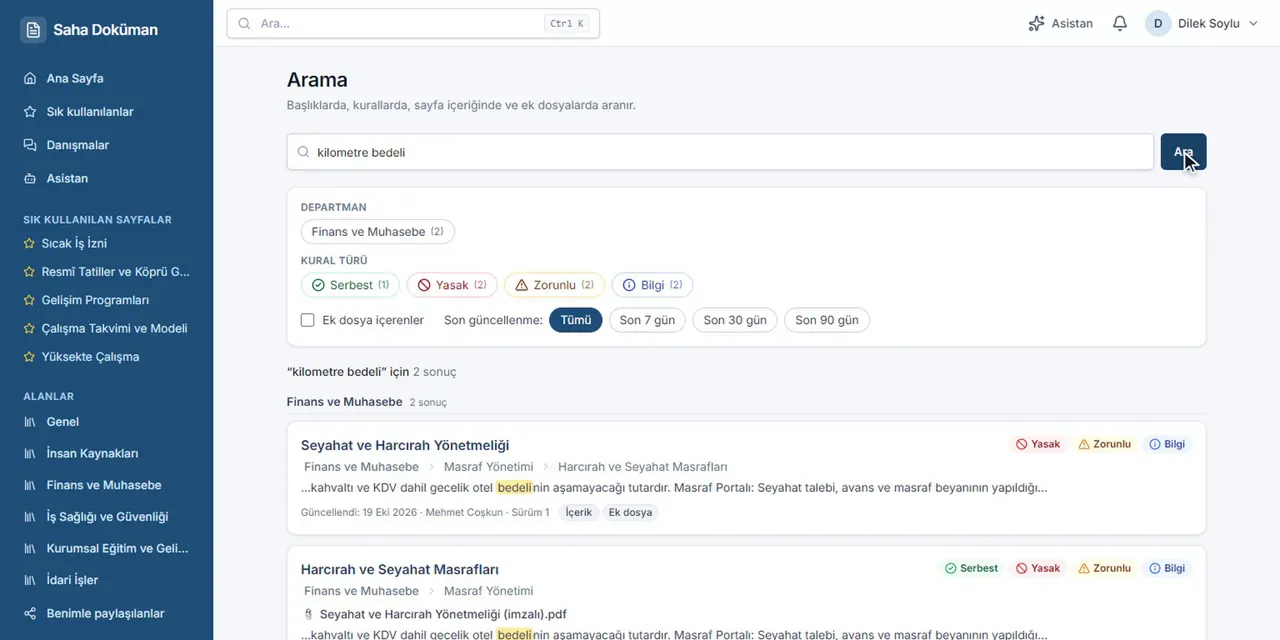Viewport: 1280px width, 640px height.
Task: Open İş Sağlığı ve Güvenliği area
Action: [x=106, y=517]
